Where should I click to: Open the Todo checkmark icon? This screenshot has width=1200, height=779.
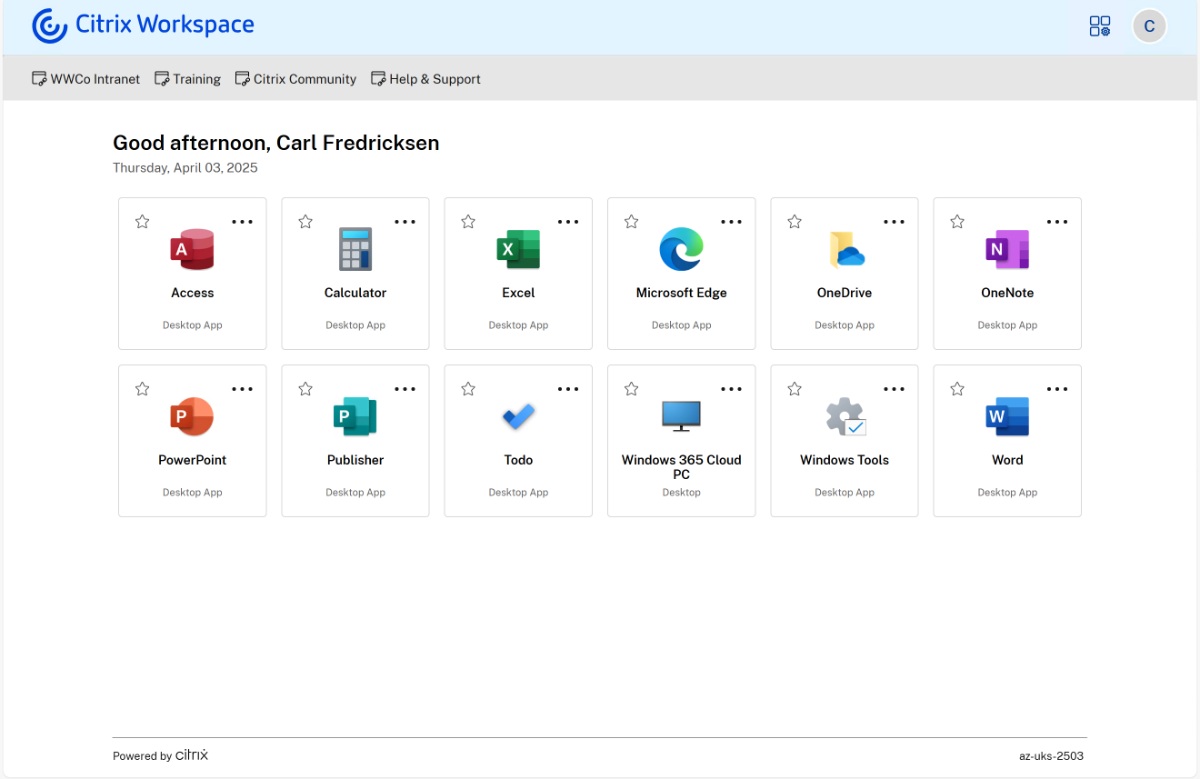(x=518, y=416)
